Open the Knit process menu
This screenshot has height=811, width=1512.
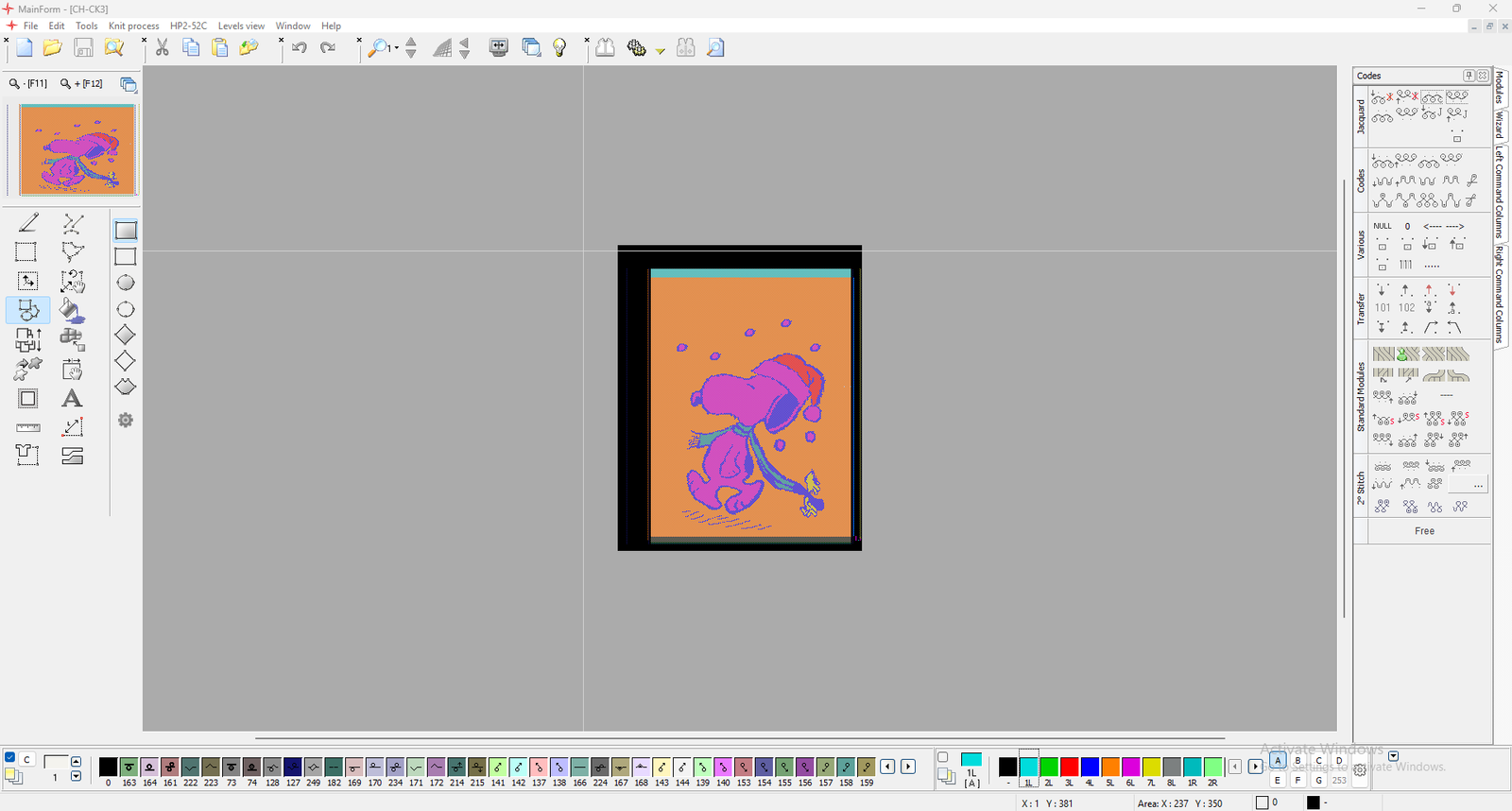[133, 26]
